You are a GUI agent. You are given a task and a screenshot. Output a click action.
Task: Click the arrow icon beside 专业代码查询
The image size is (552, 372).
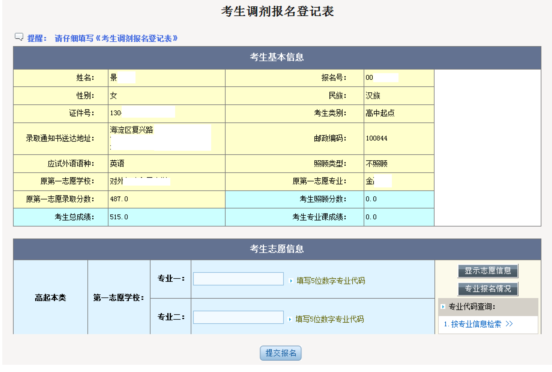click(x=443, y=307)
